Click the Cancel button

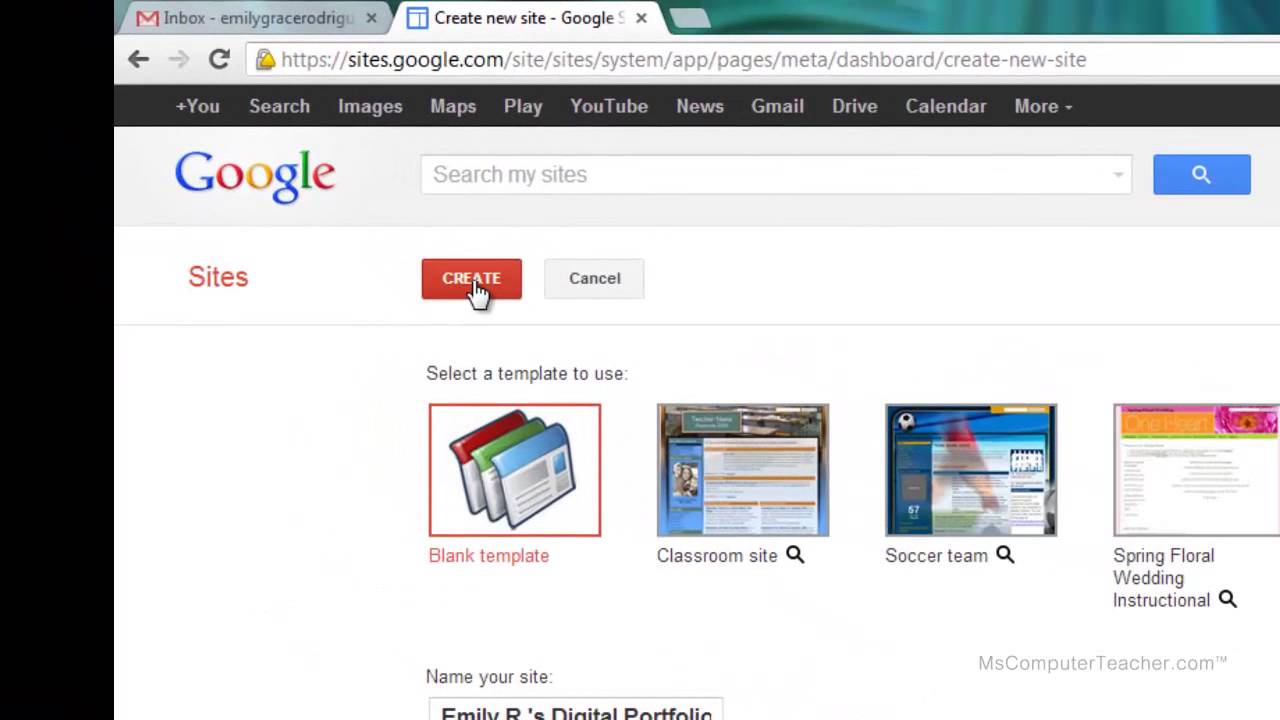(594, 278)
